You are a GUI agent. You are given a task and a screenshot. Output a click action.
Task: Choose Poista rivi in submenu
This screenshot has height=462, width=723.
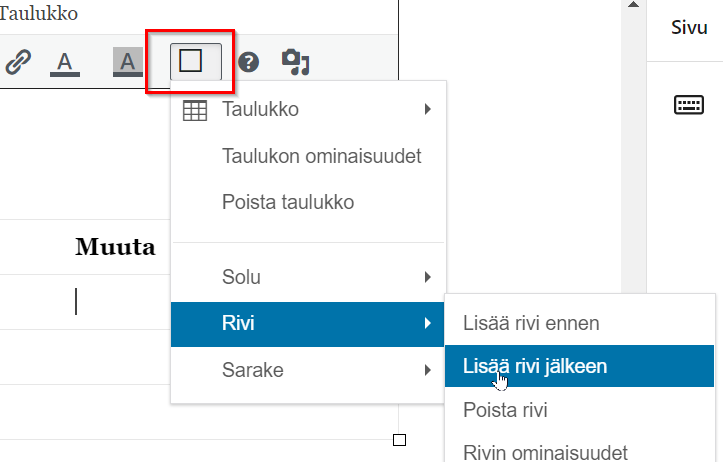[x=505, y=410]
